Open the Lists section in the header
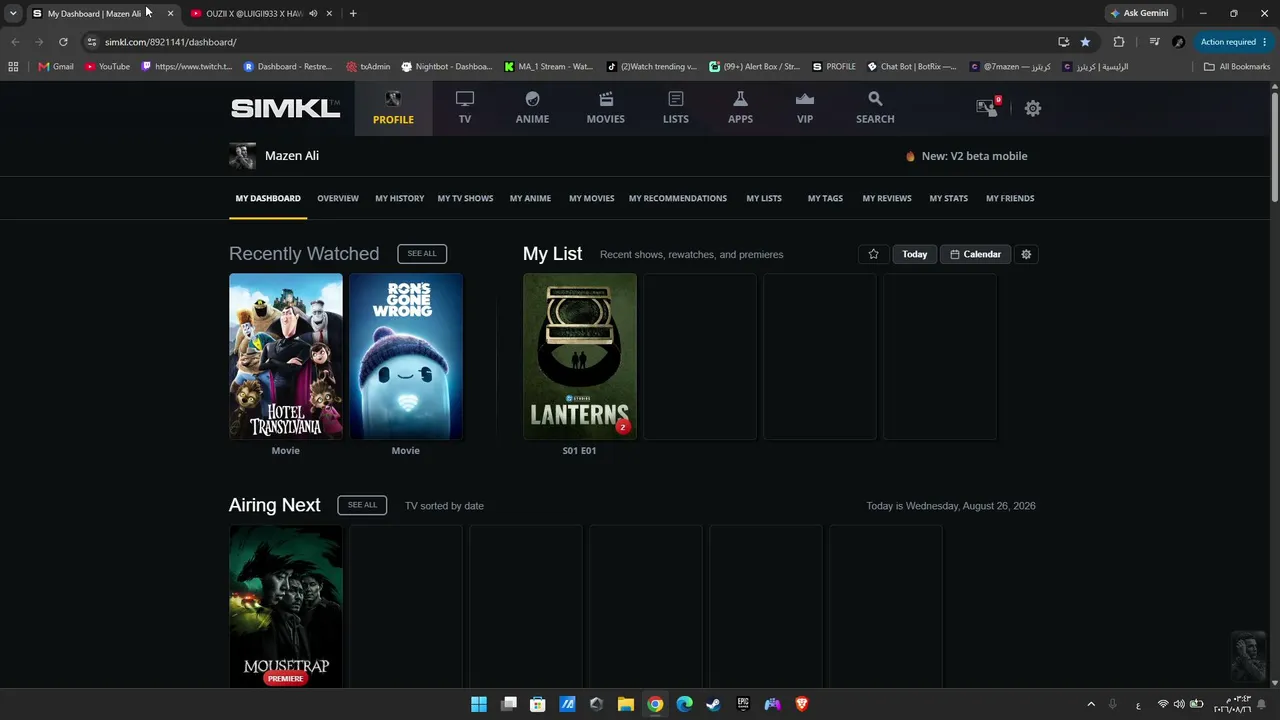This screenshot has width=1280, height=720. [x=676, y=108]
